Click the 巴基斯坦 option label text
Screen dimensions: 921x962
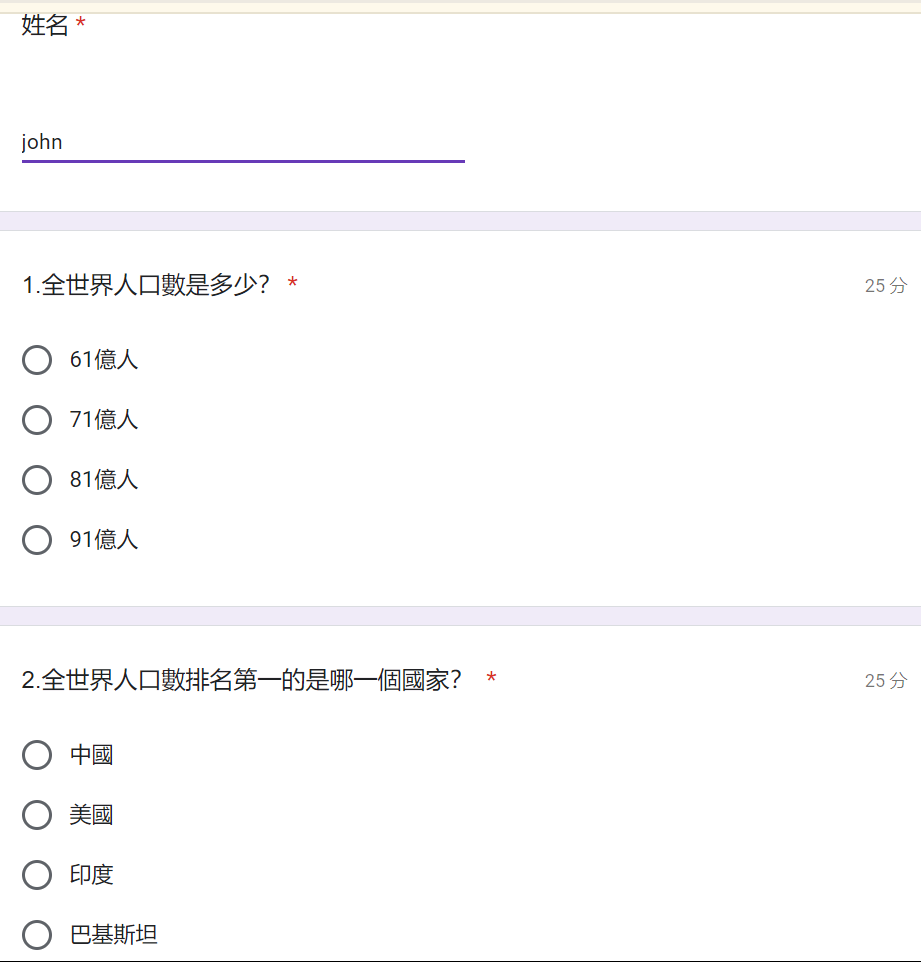(x=113, y=936)
